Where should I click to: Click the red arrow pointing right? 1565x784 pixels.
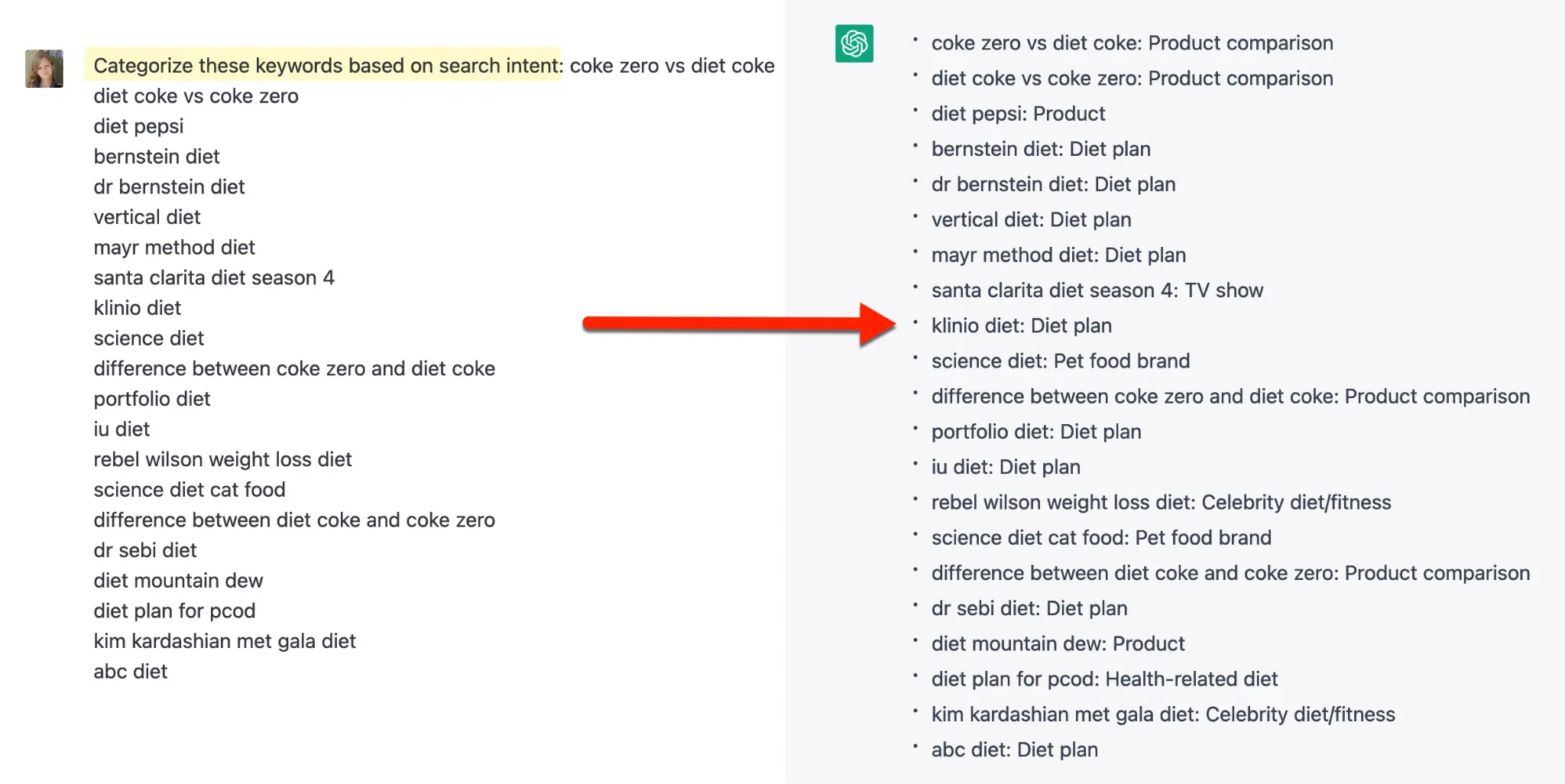coord(737,324)
